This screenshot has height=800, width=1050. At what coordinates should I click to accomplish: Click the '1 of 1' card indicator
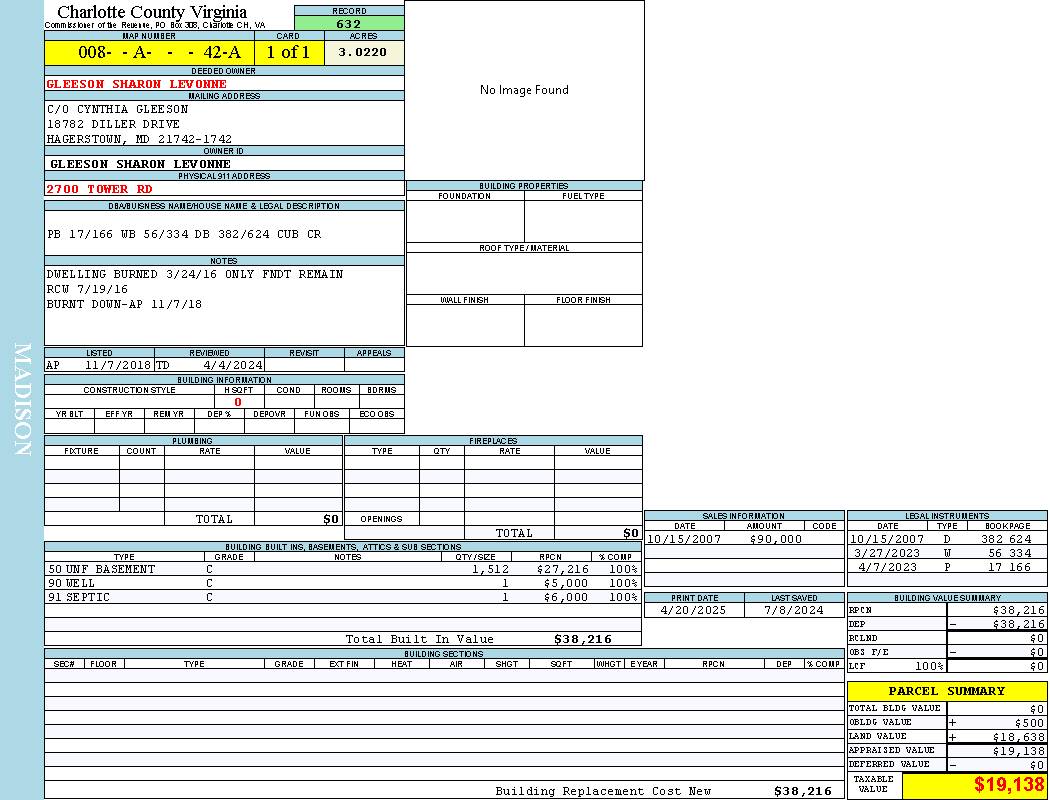[x=288, y=53]
